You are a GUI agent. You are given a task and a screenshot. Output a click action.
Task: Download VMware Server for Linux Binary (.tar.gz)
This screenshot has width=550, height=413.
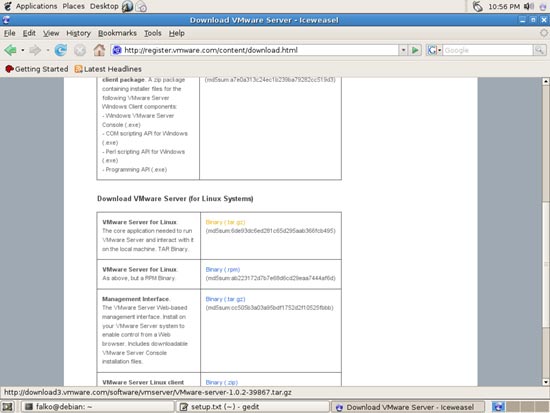(x=225, y=222)
